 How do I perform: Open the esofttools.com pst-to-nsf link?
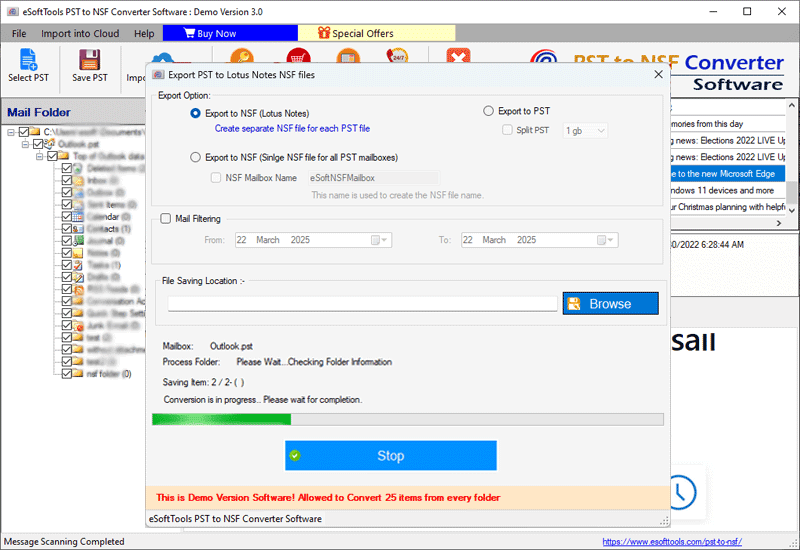tap(672, 541)
